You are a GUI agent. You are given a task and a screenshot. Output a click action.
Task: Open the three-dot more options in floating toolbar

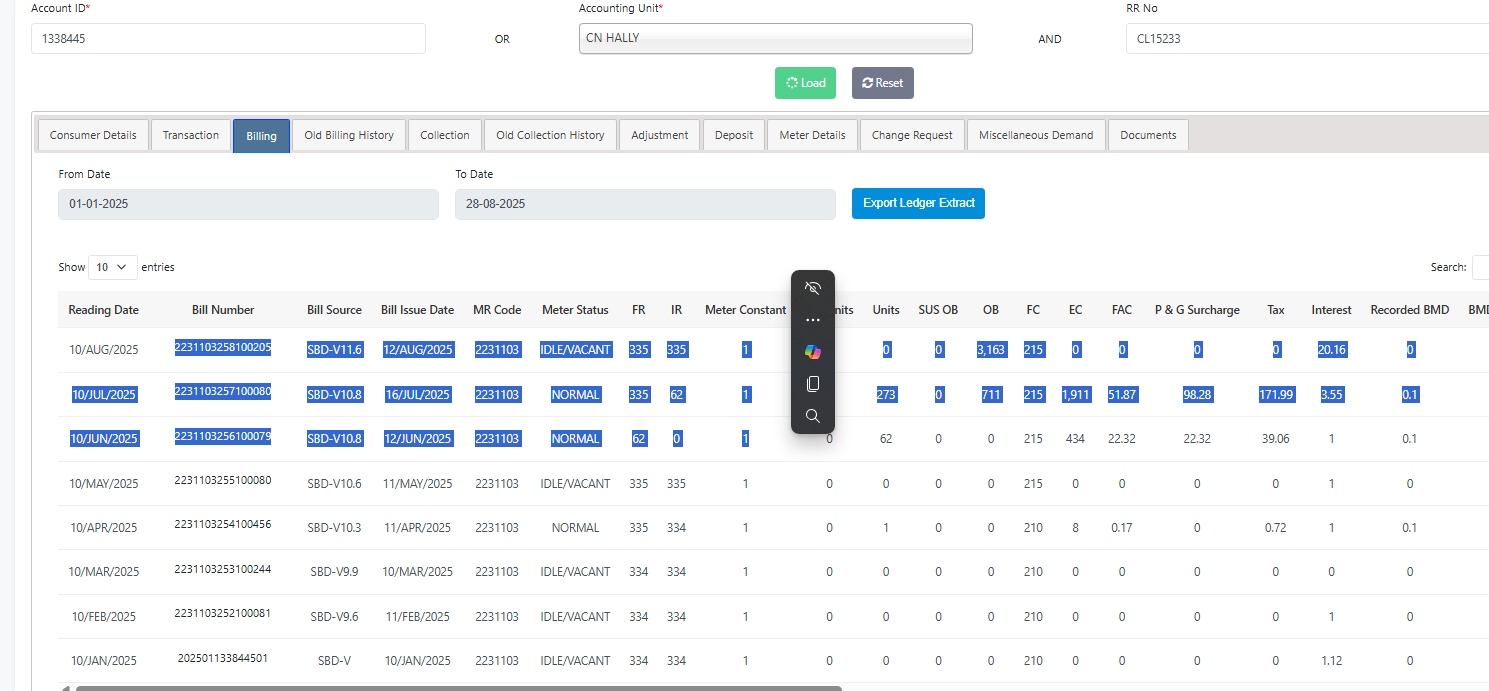point(813,321)
